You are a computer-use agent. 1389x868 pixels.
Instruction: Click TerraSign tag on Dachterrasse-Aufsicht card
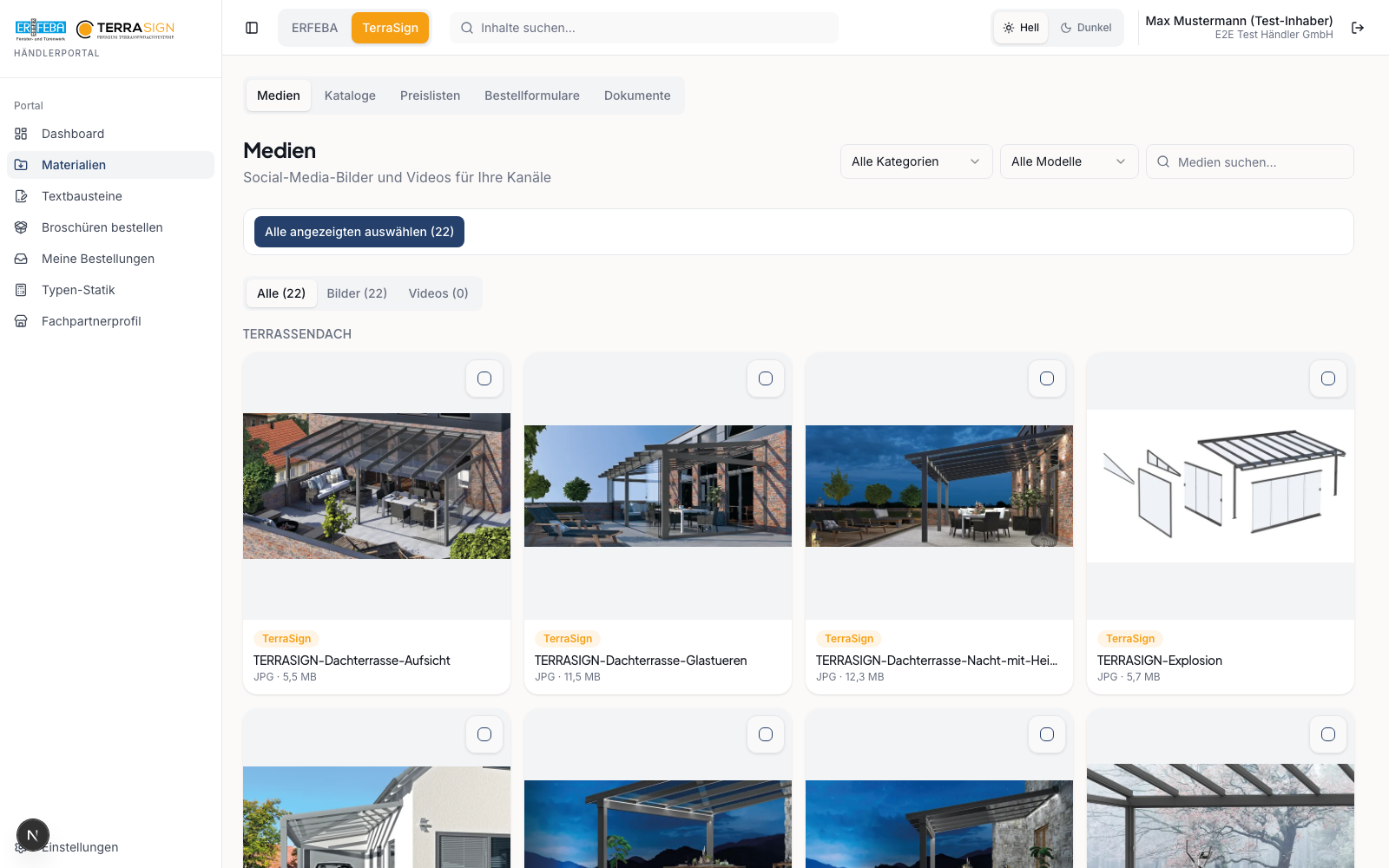(286, 639)
